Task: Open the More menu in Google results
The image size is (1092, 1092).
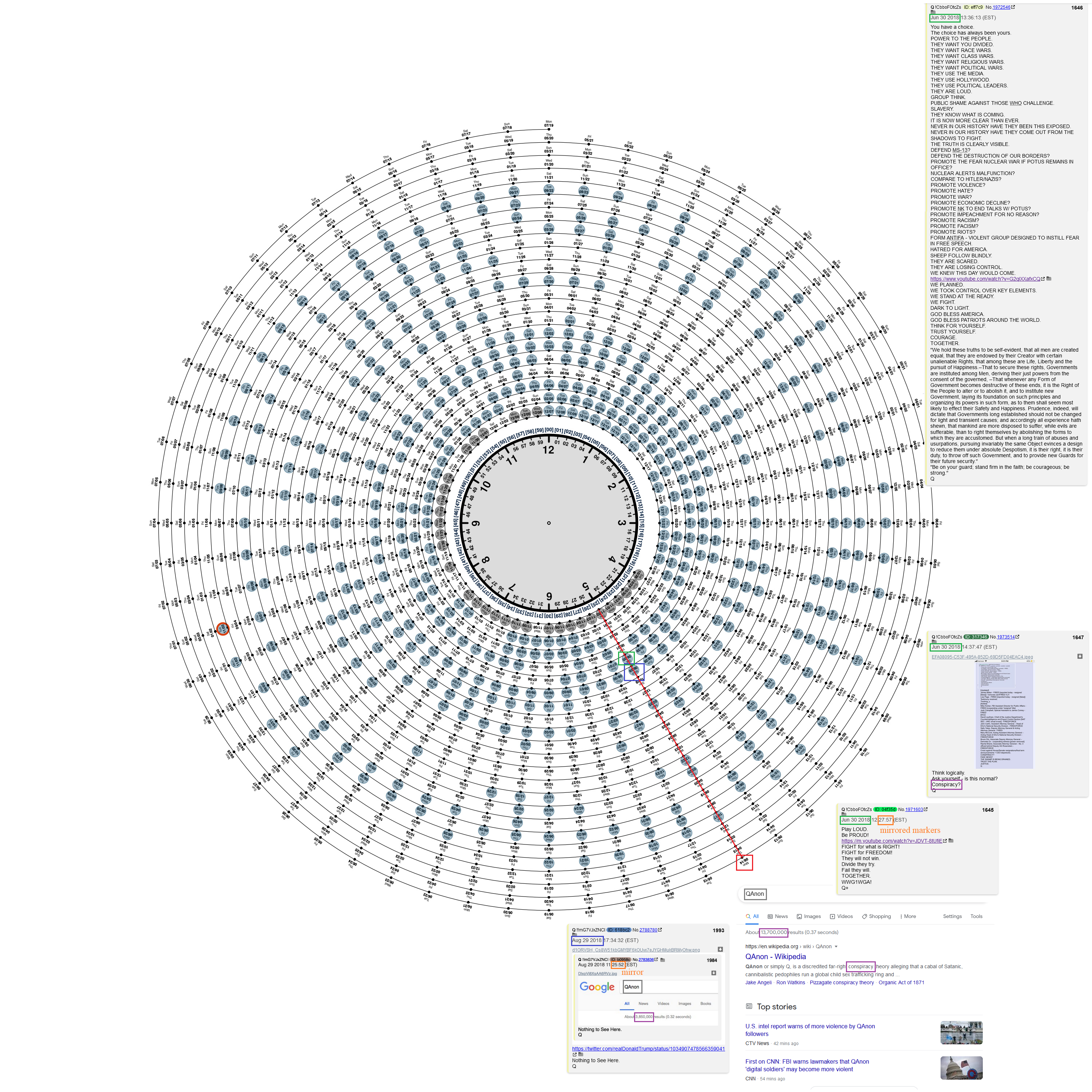Action: (x=908, y=916)
